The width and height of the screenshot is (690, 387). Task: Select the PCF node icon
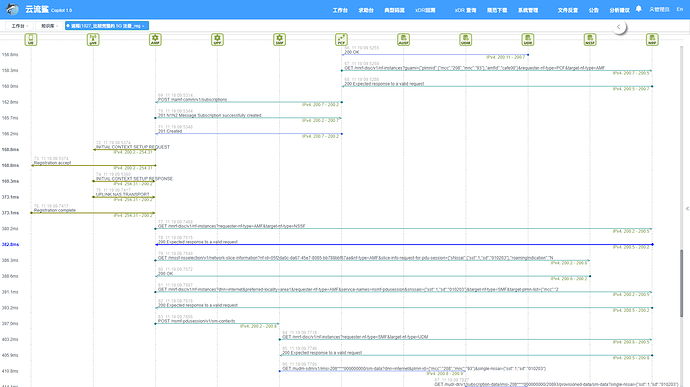tap(341, 40)
